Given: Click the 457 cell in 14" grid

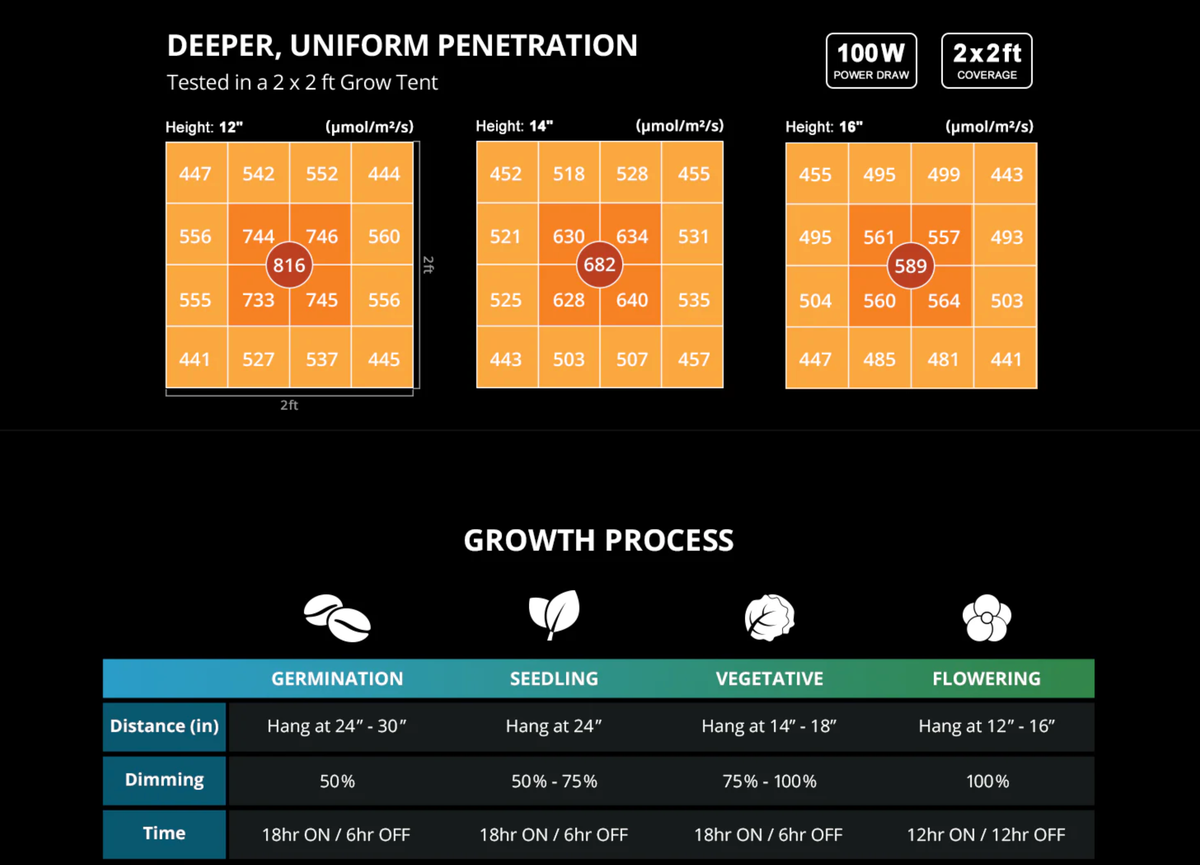Looking at the screenshot, I should [x=694, y=359].
